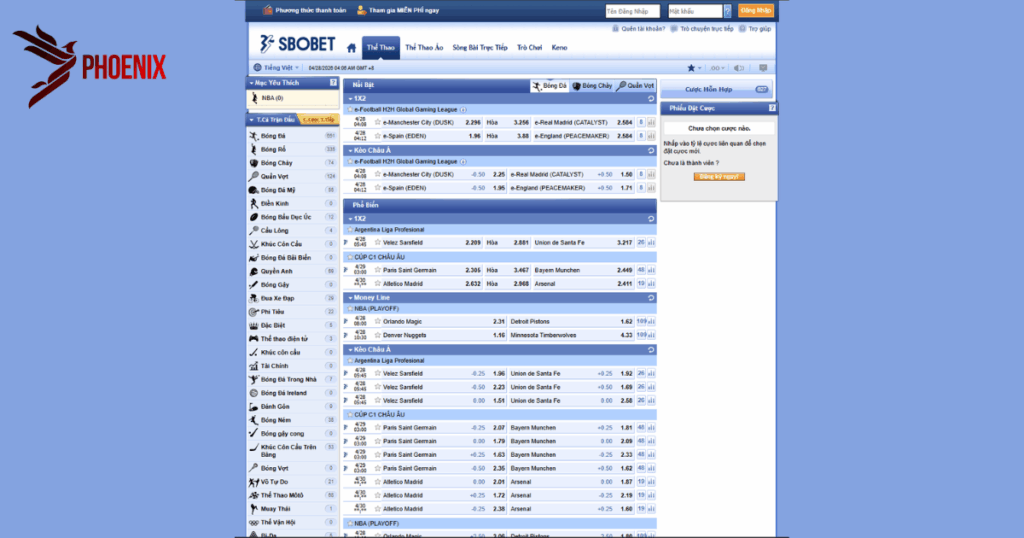Pick Minnesota Timberwolves odds 4.33
Screen dimensions: 1024x538
[x=626, y=335]
